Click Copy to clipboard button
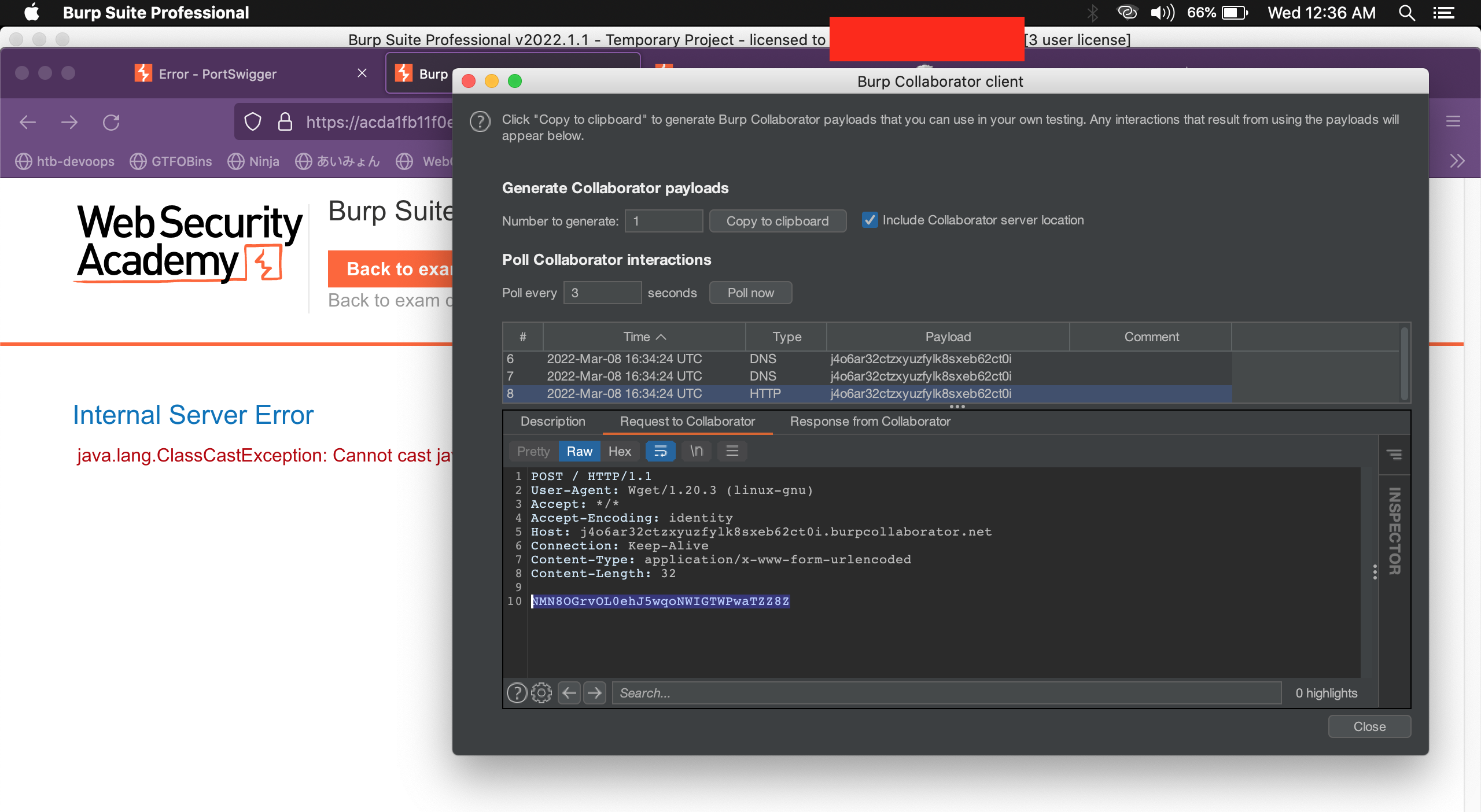 (778, 221)
